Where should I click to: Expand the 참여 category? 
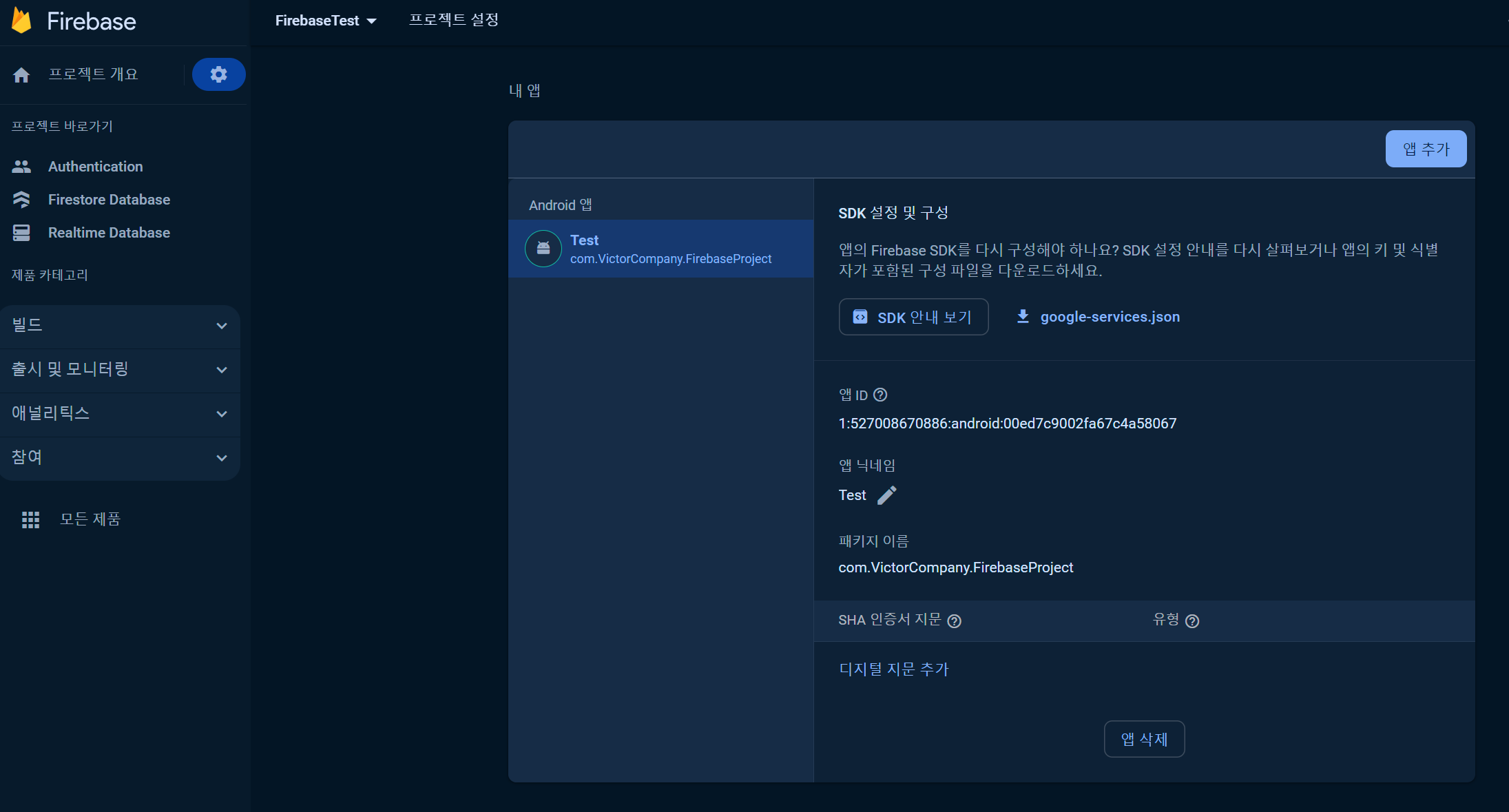[x=119, y=457]
